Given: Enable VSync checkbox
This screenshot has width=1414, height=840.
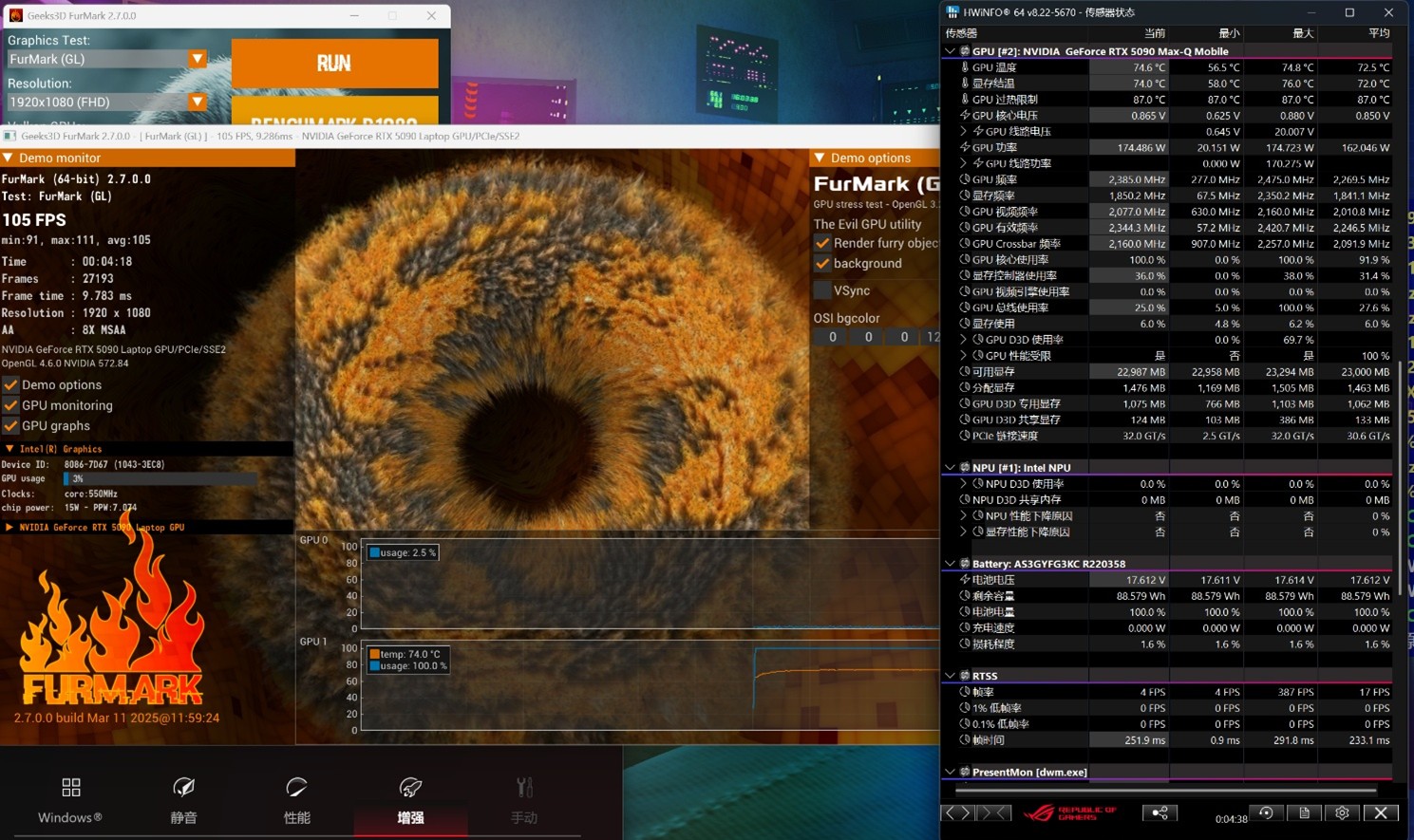Looking at the screenshot, I should coord(822,290).
